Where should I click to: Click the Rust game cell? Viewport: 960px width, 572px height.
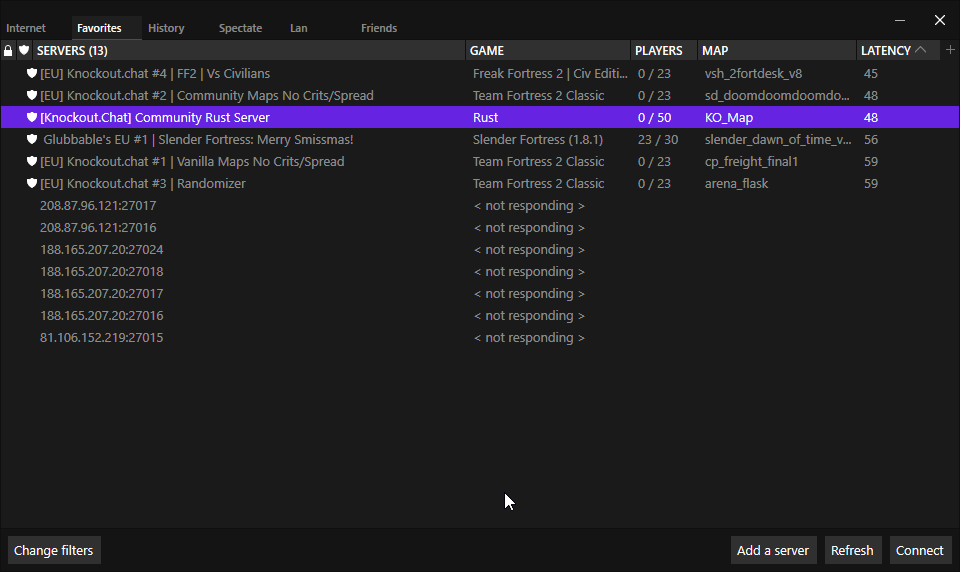(x=486, y=118)
